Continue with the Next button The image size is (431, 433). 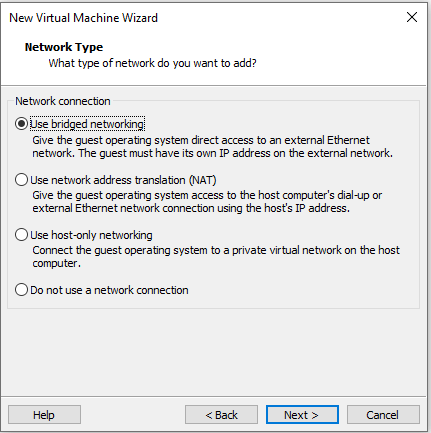pyautogui.click(x=302, y=415)
